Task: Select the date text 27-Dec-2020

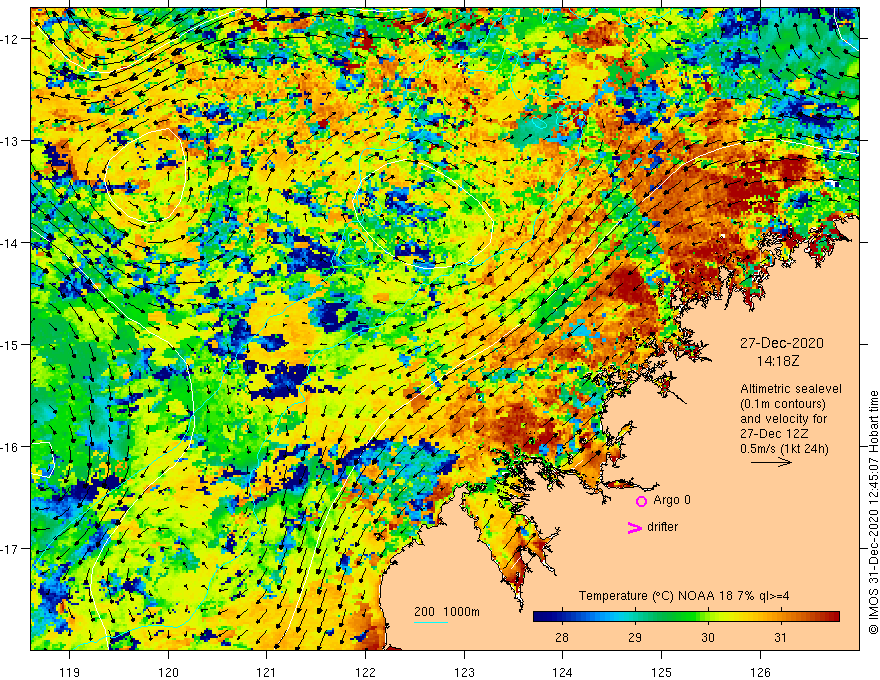Action: click(x=781, y=343)
